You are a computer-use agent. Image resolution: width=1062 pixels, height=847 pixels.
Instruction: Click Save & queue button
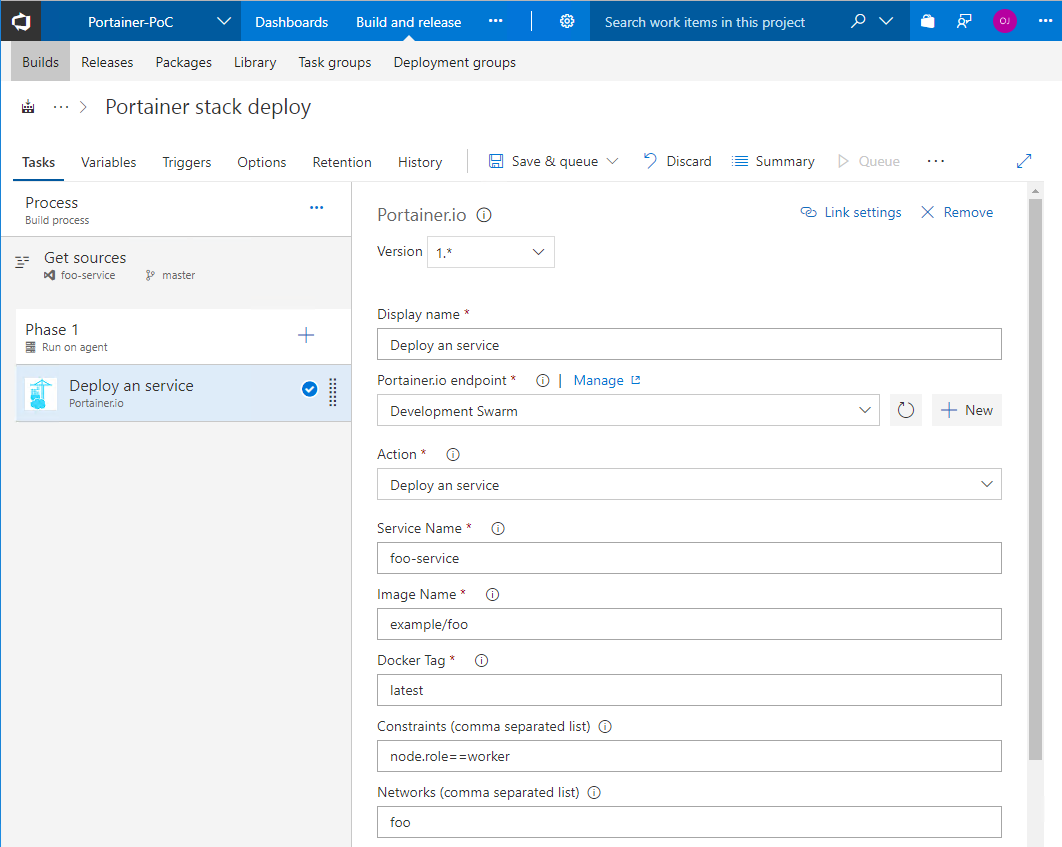(x=544, y=161)
